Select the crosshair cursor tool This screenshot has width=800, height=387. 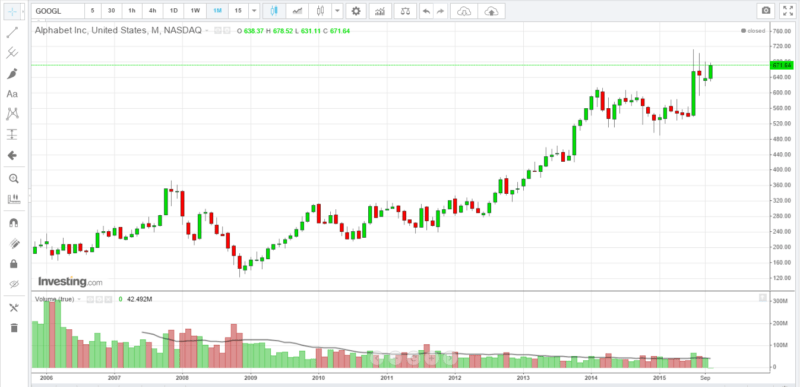[x=12, y=11]
